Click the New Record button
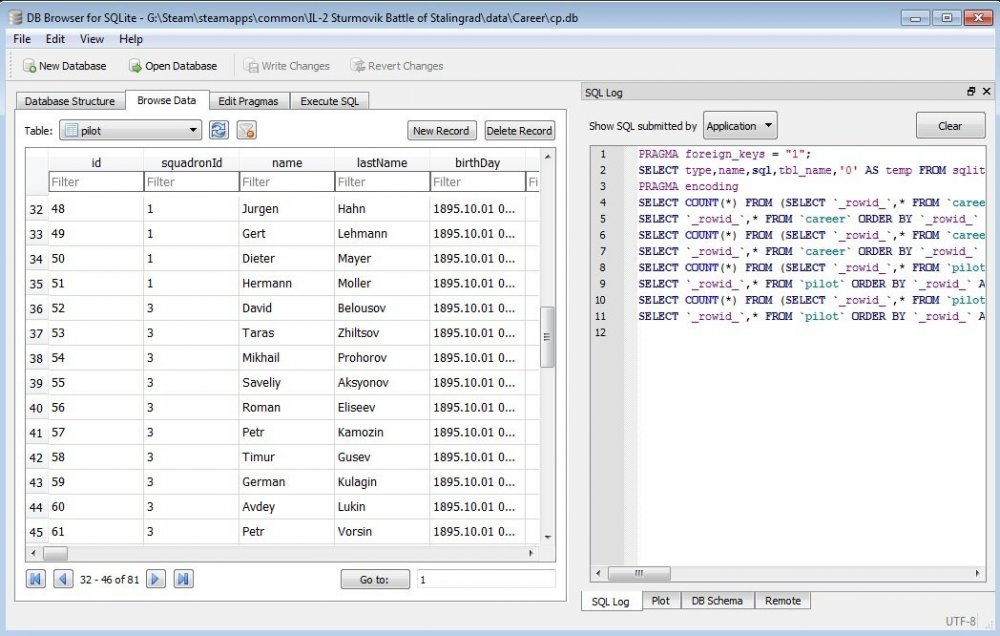This screenshot has width=1000, height=636. pyautogui.click(x=440, y=131)
